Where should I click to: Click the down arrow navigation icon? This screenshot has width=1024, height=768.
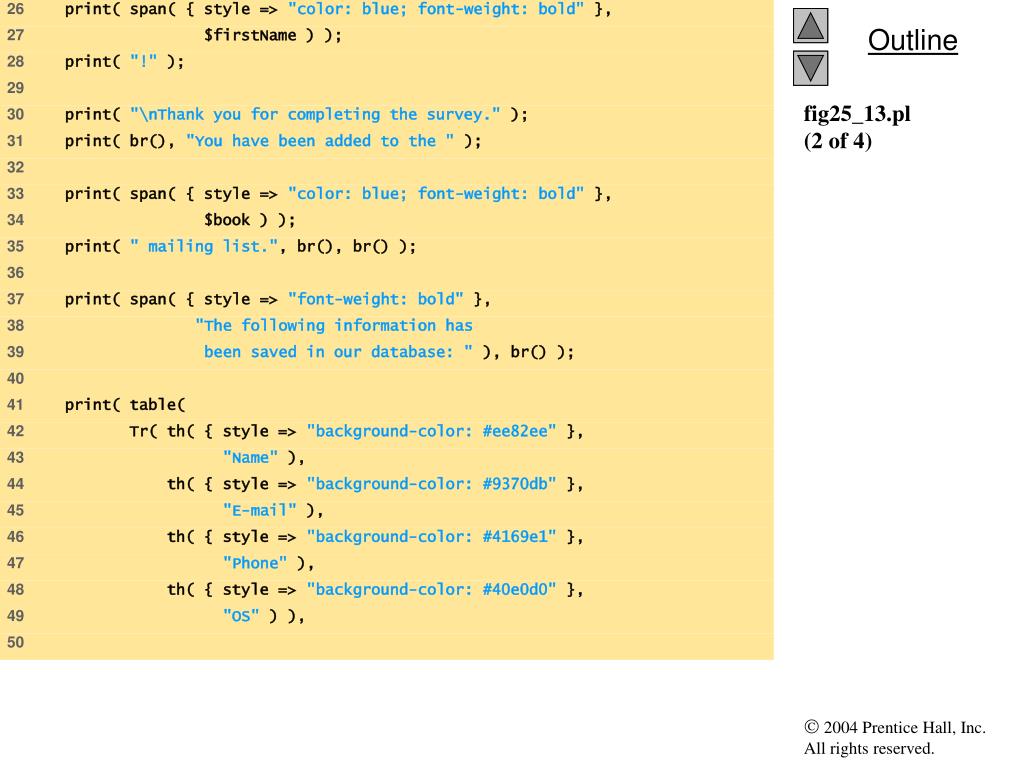(x=810, y=68)
